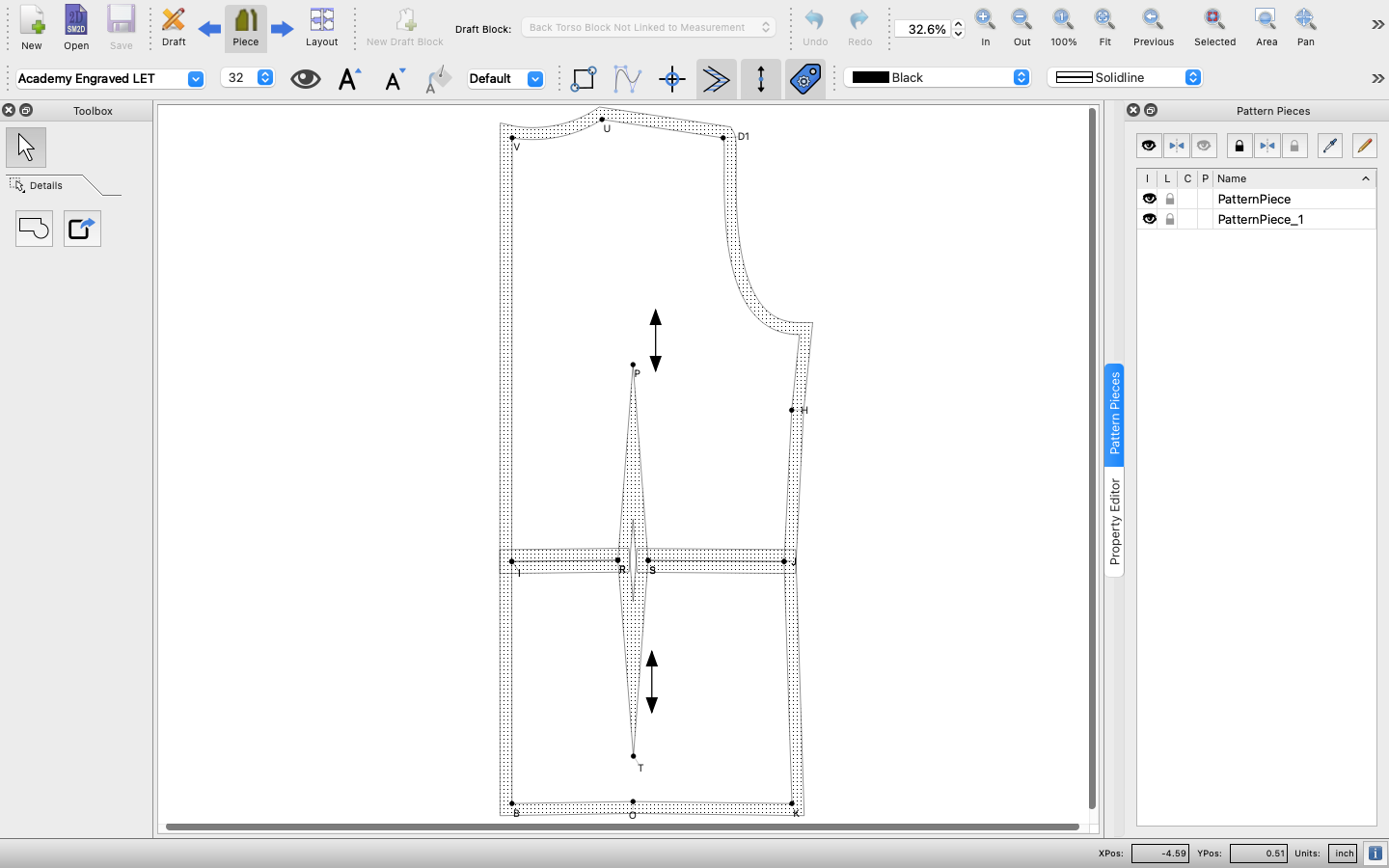The width and height of the screenshot is (1389, 868).
Task: Zoom to Selected objects
Action: pyautogui.click(x=1214, y=28)
